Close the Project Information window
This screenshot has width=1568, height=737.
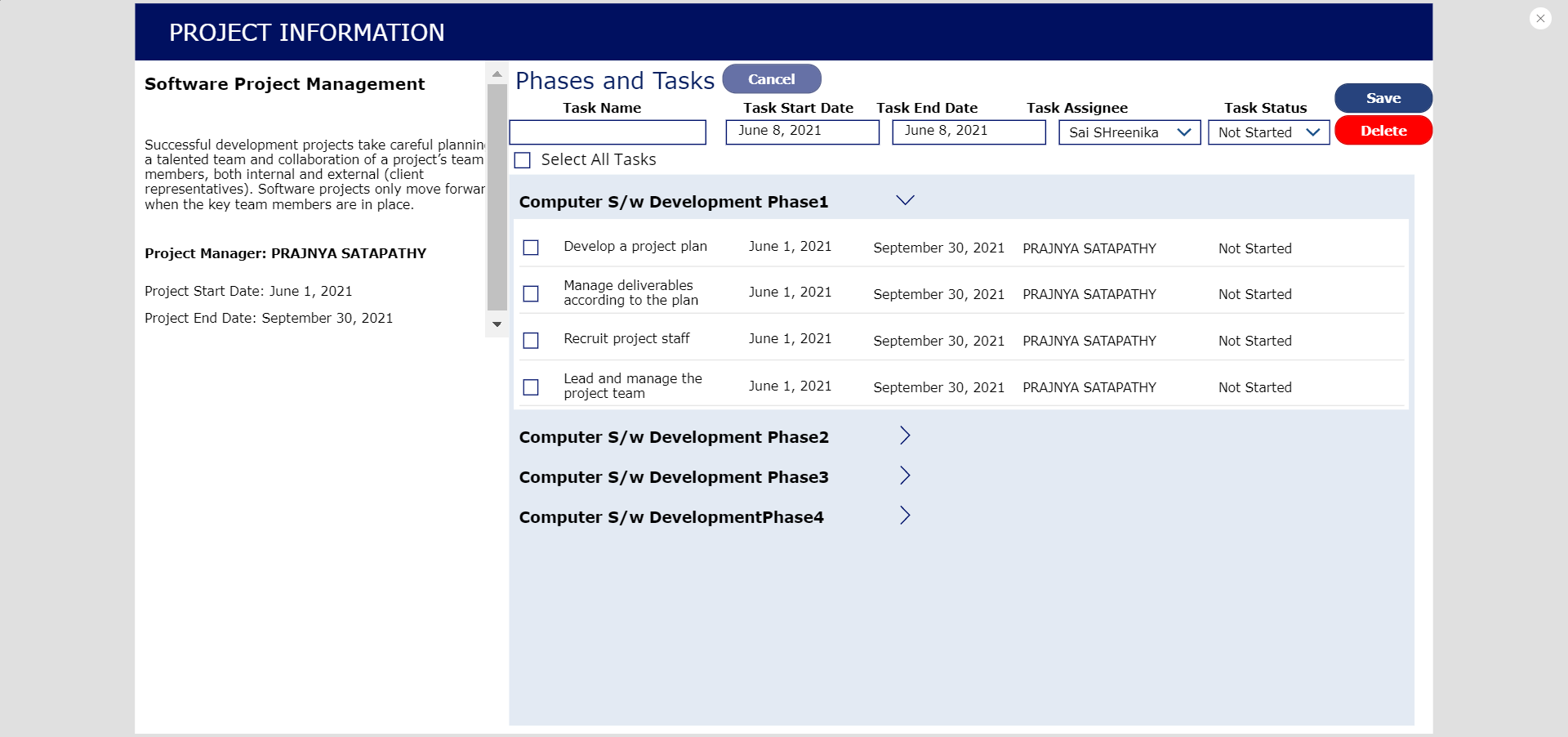pos(1539,18)
